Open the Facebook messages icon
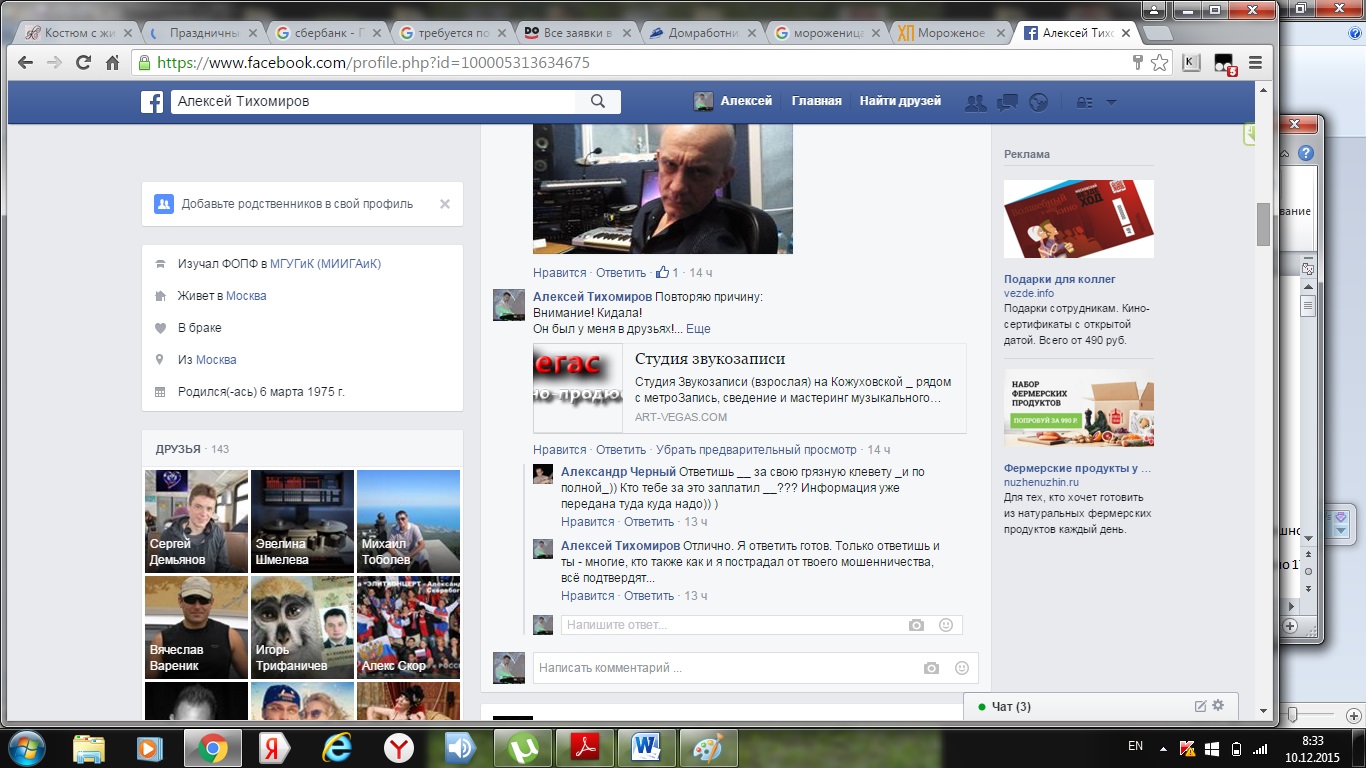Viewport: 1366px width, 768px height. (1007, 102)
